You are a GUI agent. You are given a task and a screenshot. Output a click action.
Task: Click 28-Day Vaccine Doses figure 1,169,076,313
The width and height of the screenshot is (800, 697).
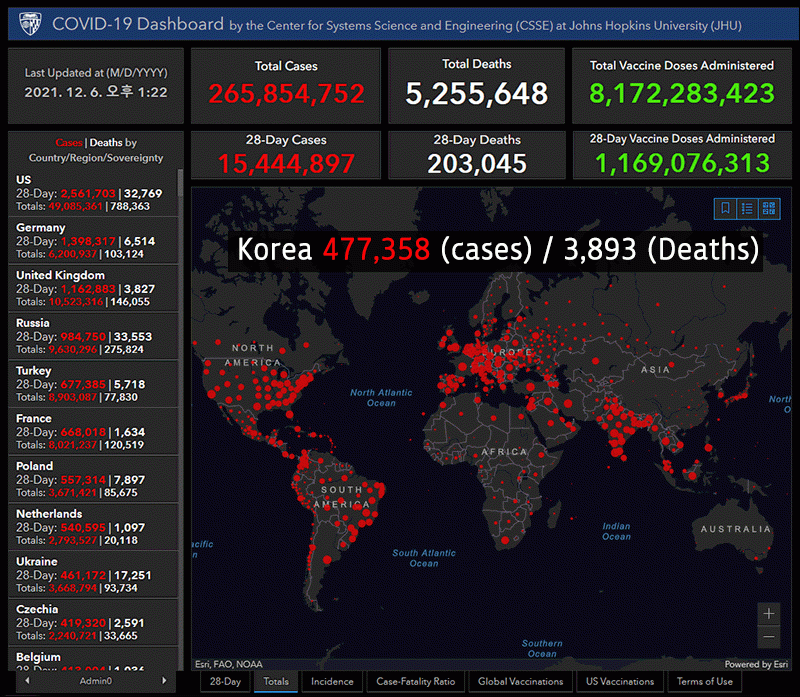682,163
